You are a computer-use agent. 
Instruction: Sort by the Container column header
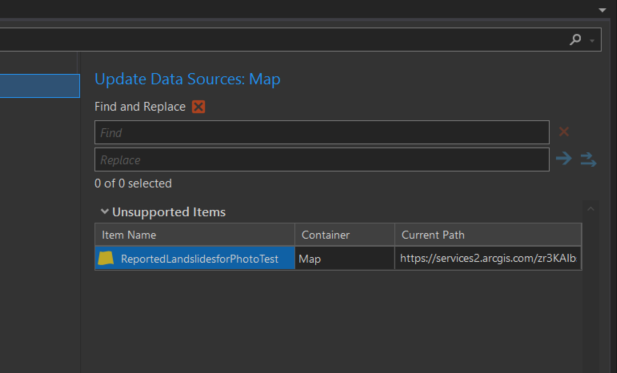[x=344, y=235]
